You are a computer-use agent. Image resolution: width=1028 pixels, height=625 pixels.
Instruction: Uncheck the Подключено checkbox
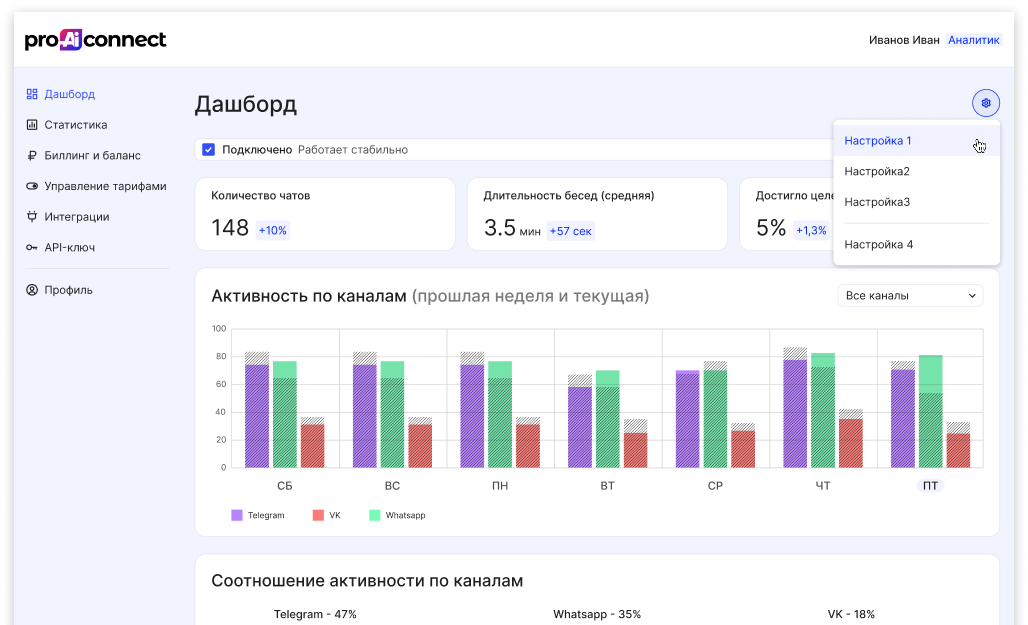(209, 150)
